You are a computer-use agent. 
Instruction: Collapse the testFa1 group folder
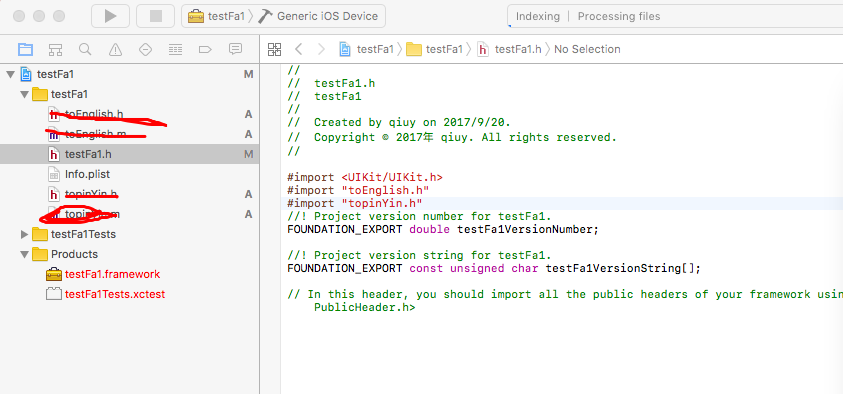tap(24, 95)
